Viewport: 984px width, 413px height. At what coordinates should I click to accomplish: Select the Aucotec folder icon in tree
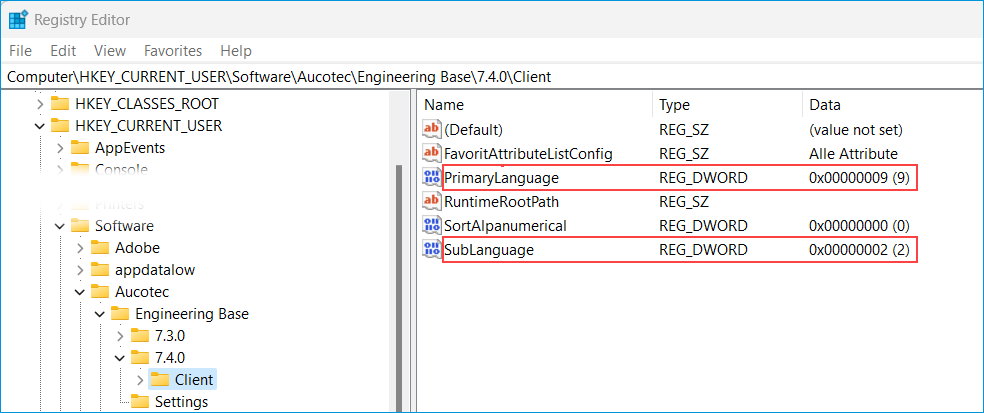pyautogui.click(x=100, y=291)
